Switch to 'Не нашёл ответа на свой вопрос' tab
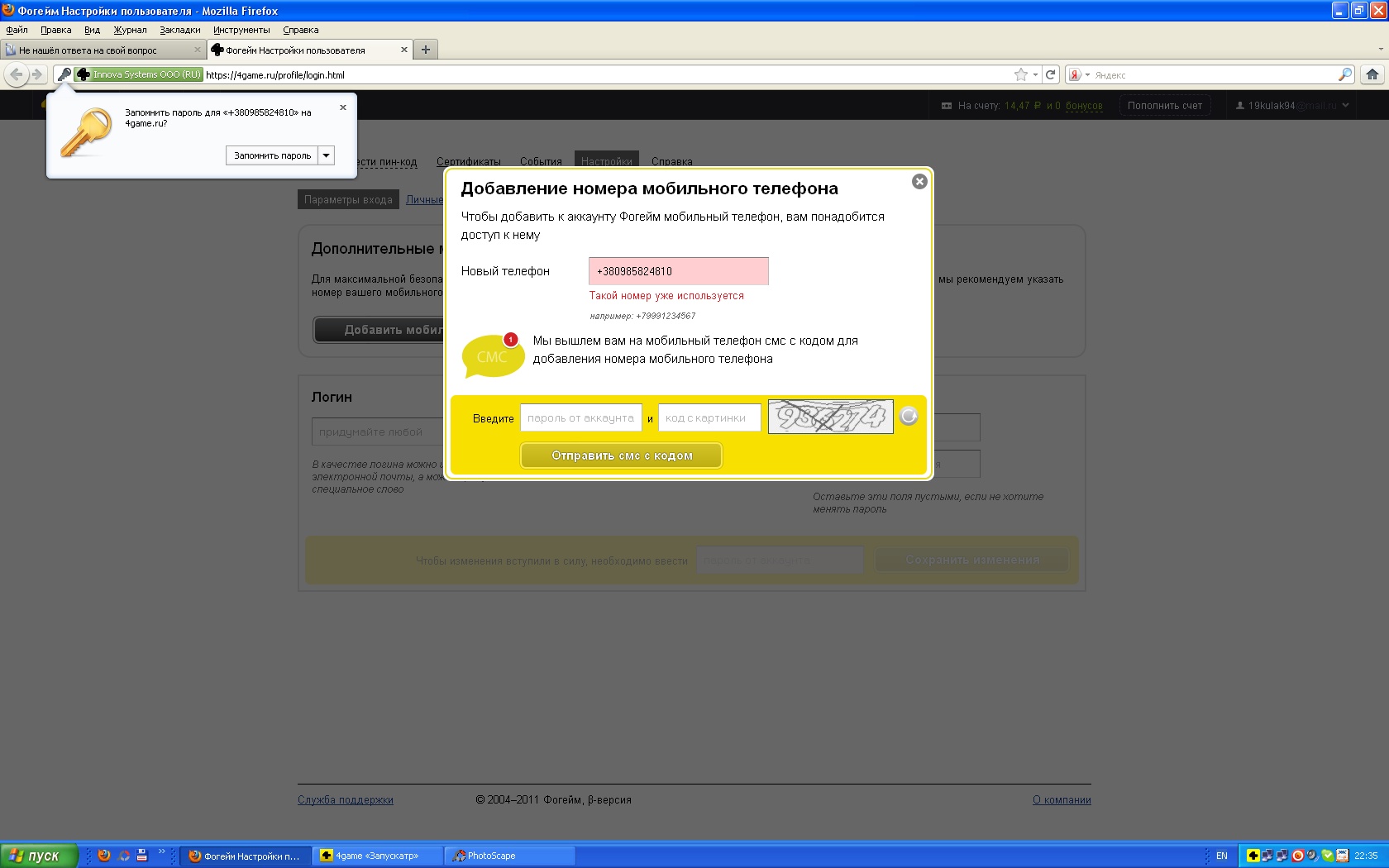Image resolution: width=1389 pixels, height=868 pixels. click(103, 50)
